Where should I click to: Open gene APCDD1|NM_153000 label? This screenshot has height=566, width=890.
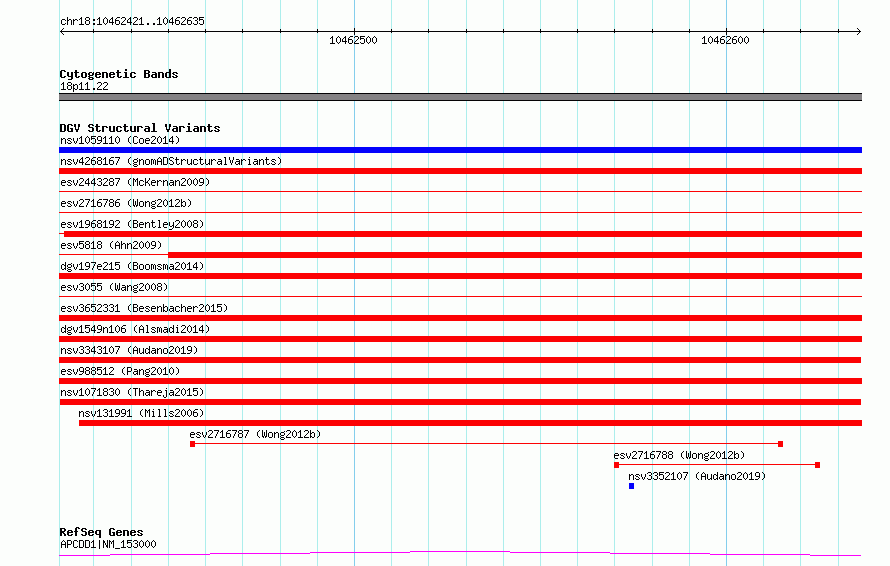coord(108,544)
